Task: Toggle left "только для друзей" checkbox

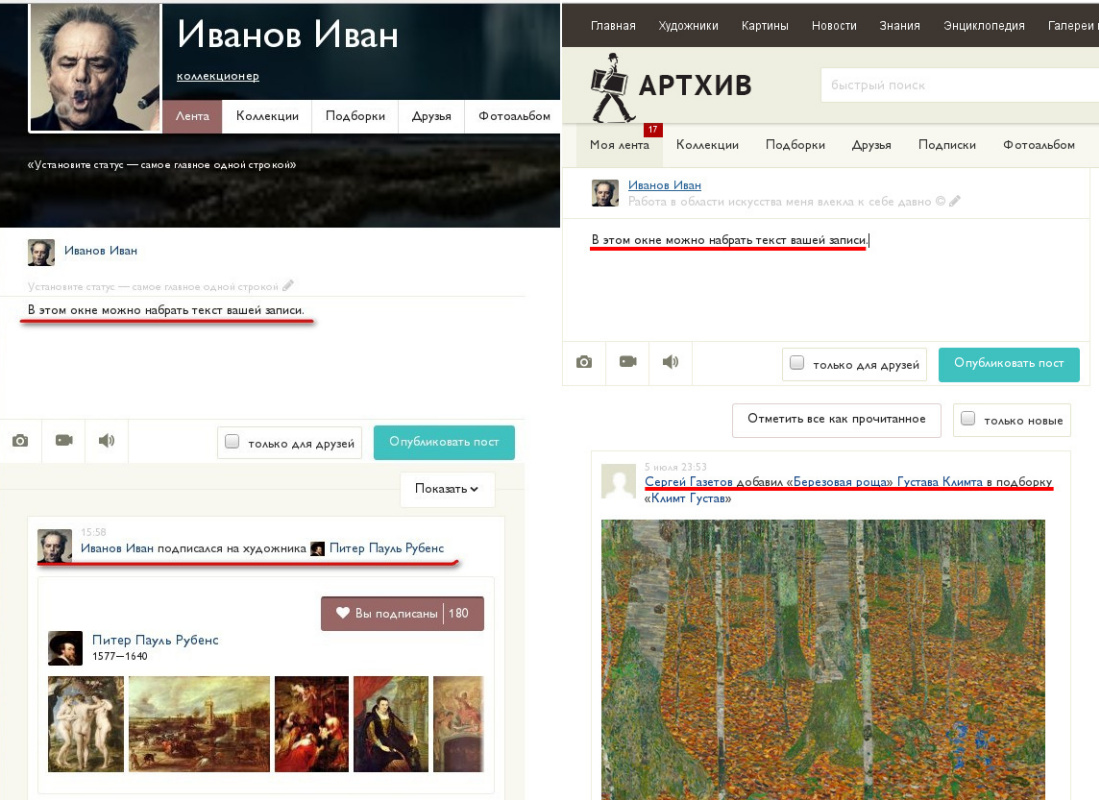Action: tap(232, 442)
